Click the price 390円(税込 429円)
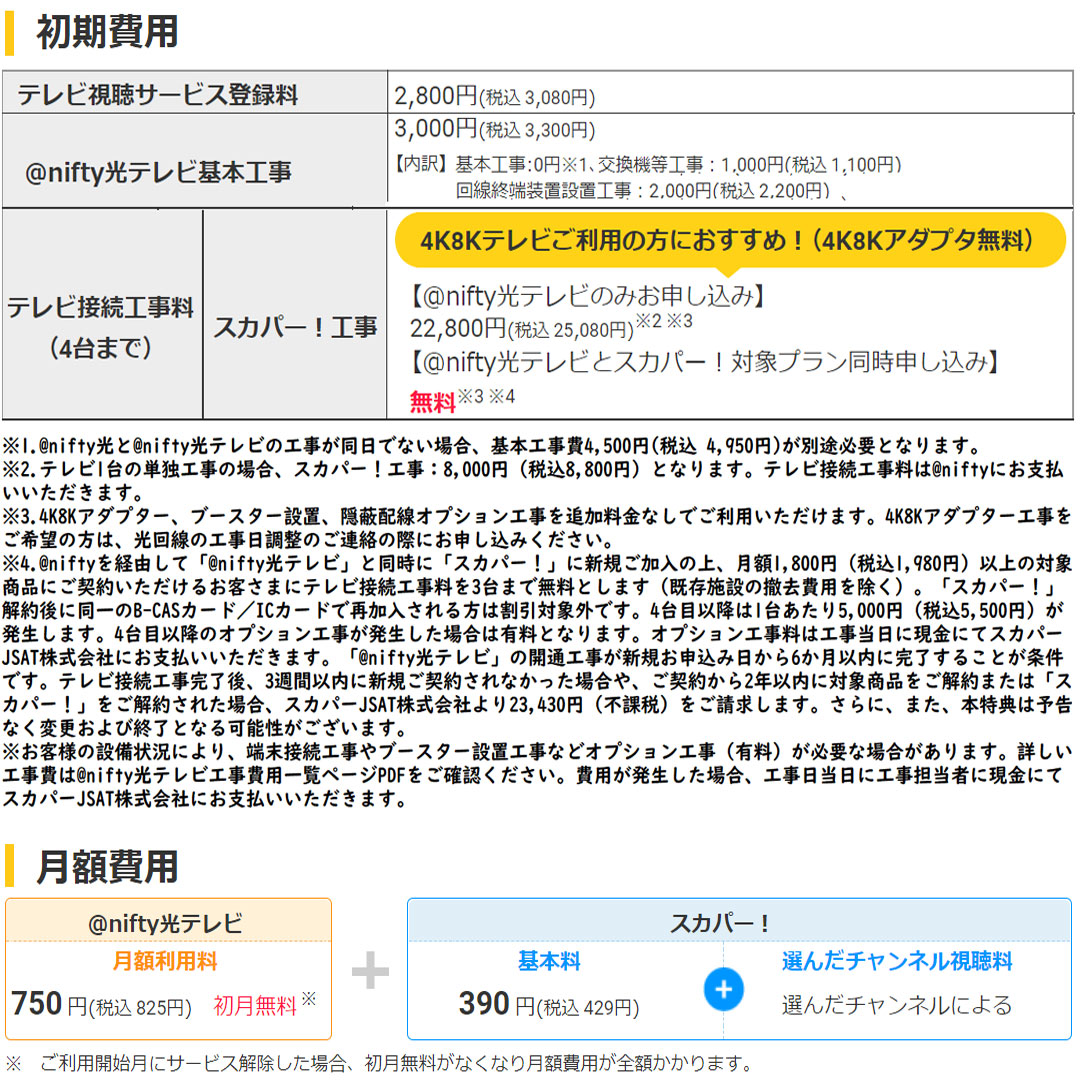1080x1080 pixels. point(549,1004)
